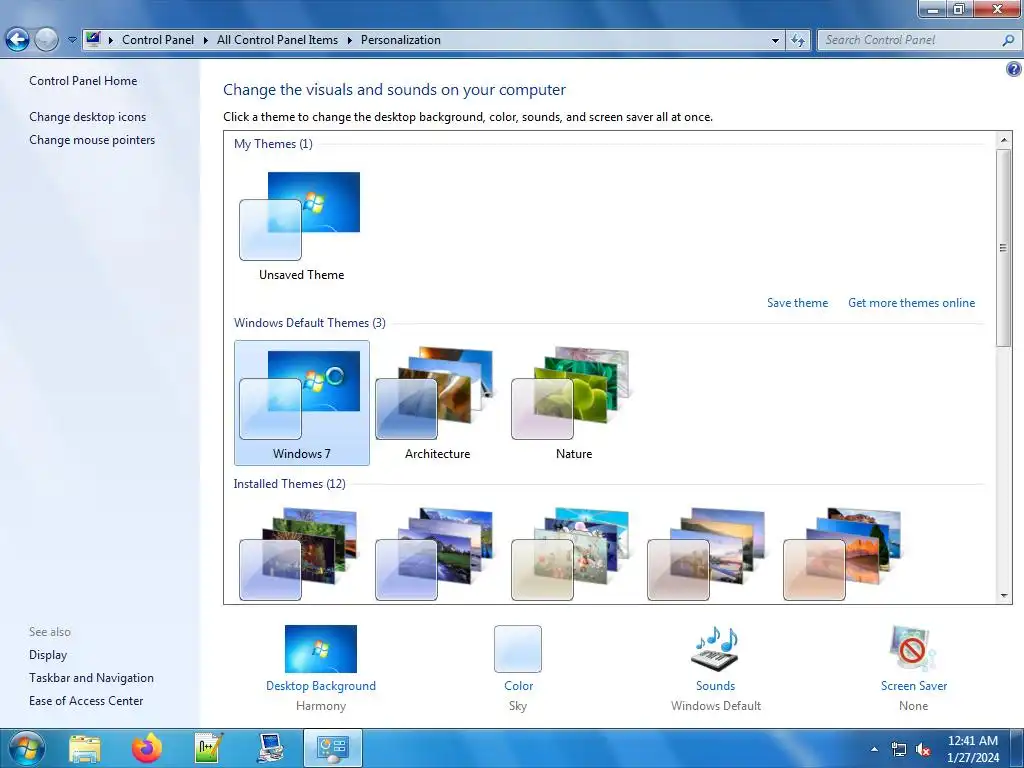
Task: Click the Windows Start orb button
Action: [x=26, y=748]
